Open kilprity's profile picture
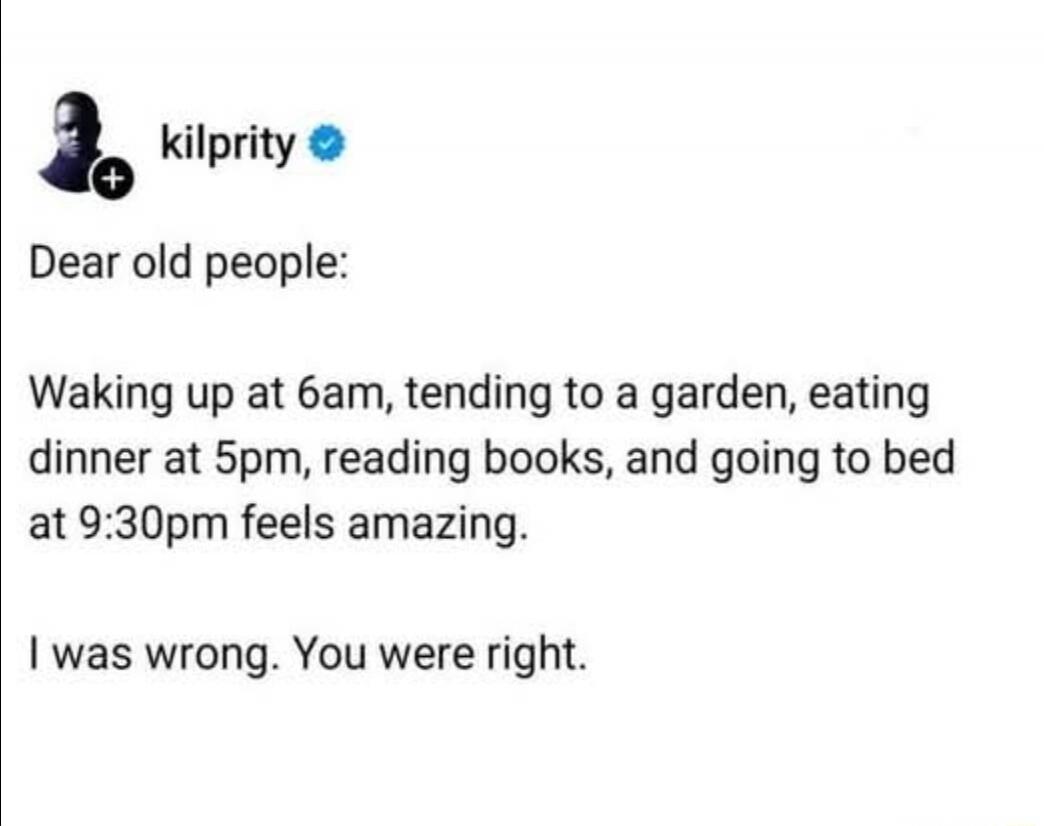The width and height of the screenshot is (1044, 826). click(77, 143)
